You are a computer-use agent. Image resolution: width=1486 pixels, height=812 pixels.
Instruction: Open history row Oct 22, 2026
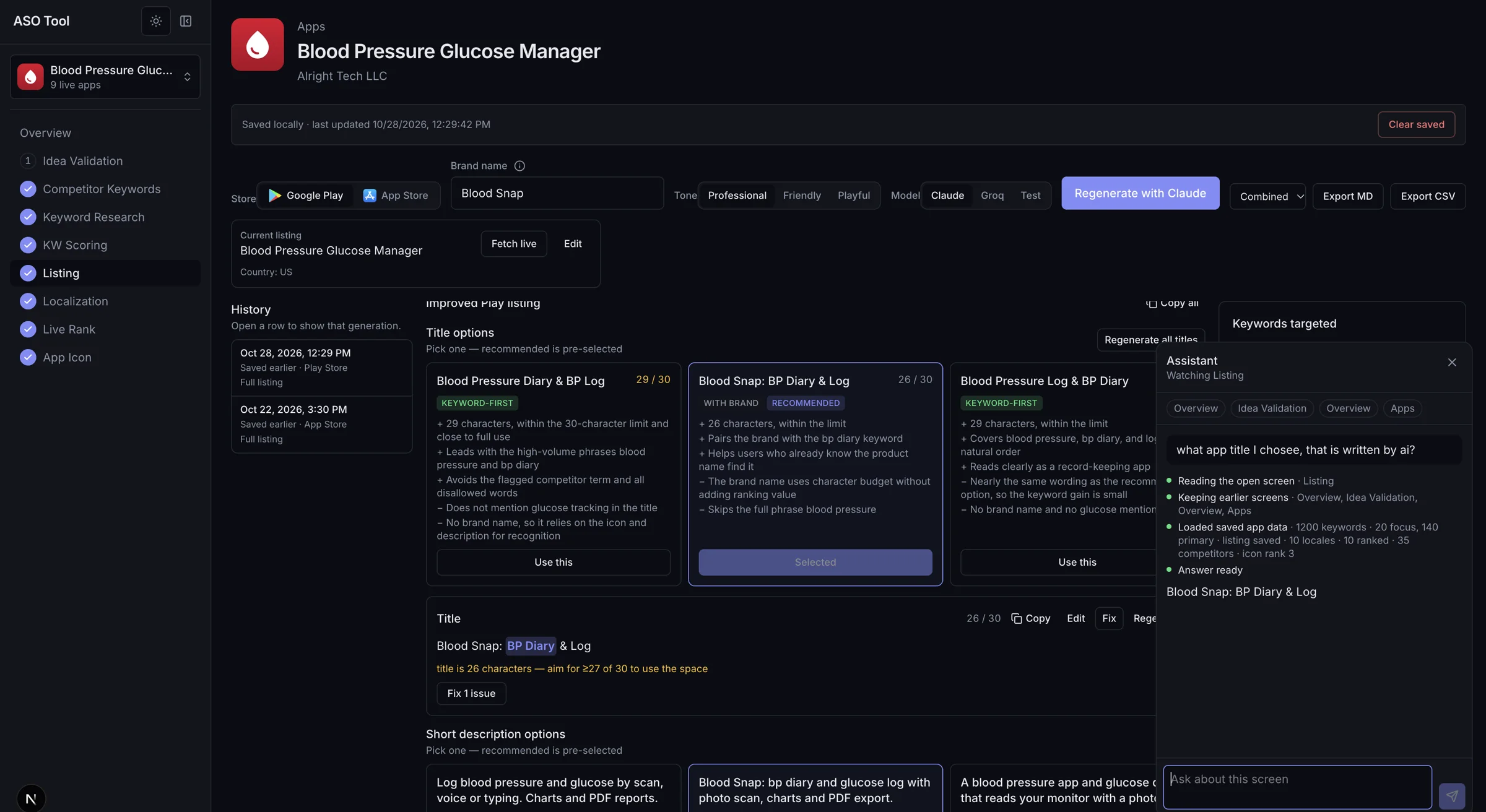(321, 425)
